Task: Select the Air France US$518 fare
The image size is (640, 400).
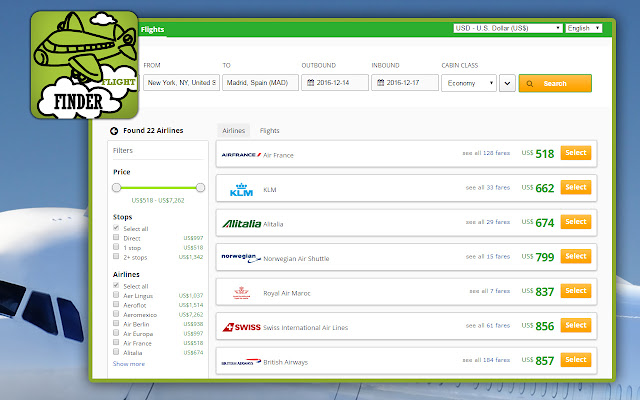Action: coord(576,153)
